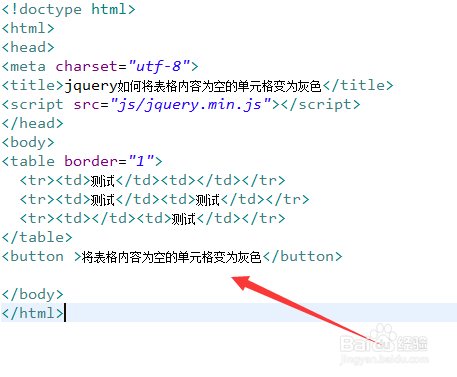Image resolution: width=457 pixels, height=377 pixels.
Task: Click the closing </table> tag line
Action: coord(37,238)
